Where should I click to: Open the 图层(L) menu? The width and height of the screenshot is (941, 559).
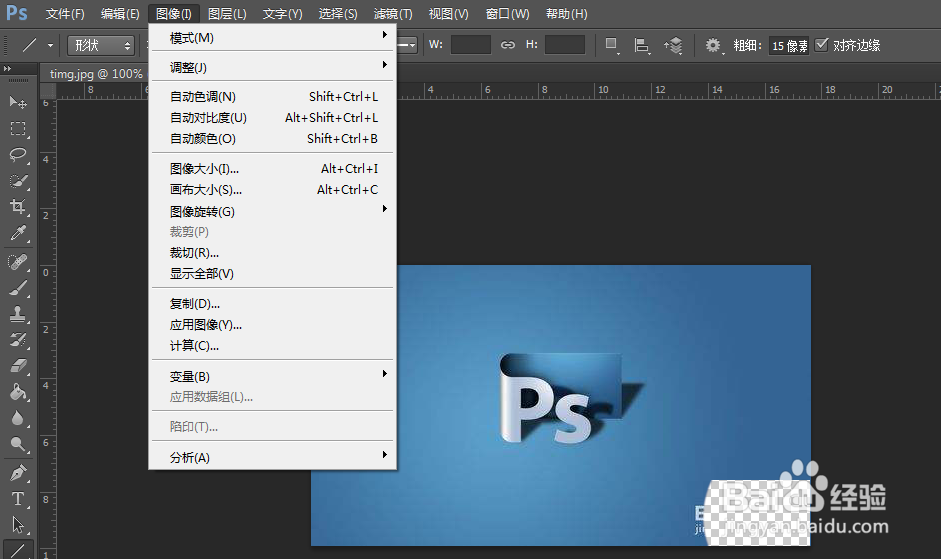pyautogui.click(x=227, y=13)
